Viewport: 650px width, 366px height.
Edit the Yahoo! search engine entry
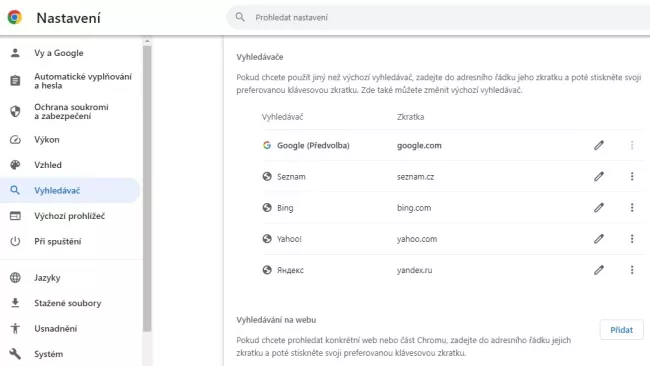599,239
